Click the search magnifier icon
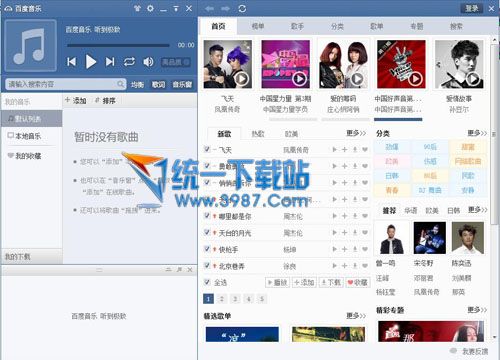500x360 pixels. click(x=121, y=84)
